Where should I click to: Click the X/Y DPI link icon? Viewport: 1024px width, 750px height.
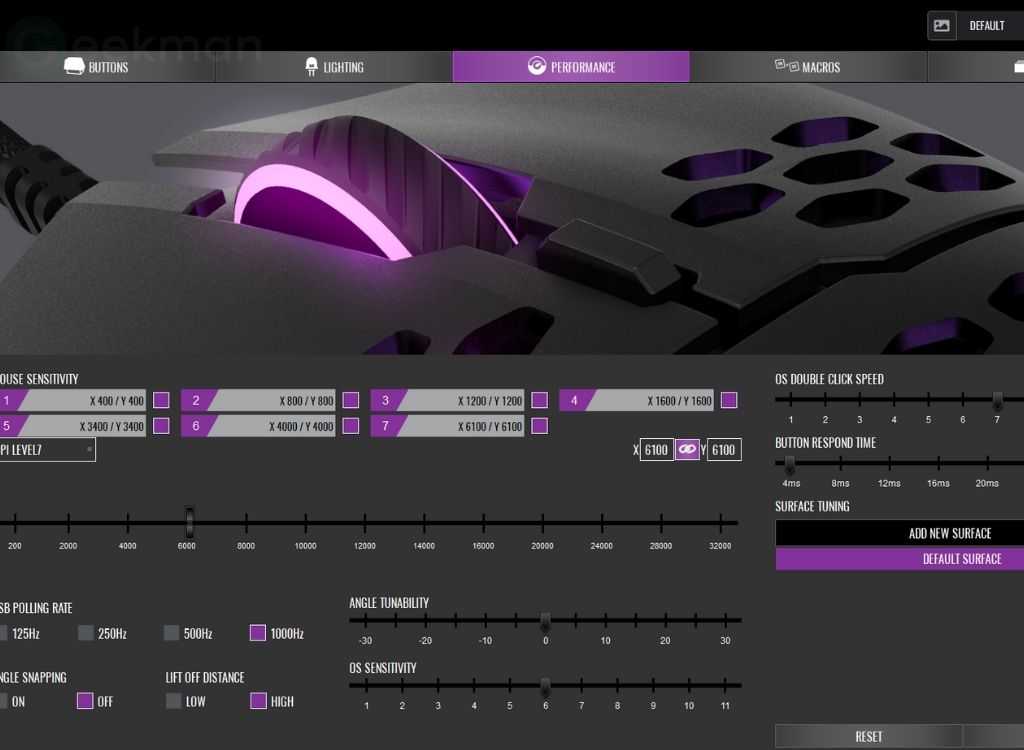pyautogui.click(x=686, y=450)
